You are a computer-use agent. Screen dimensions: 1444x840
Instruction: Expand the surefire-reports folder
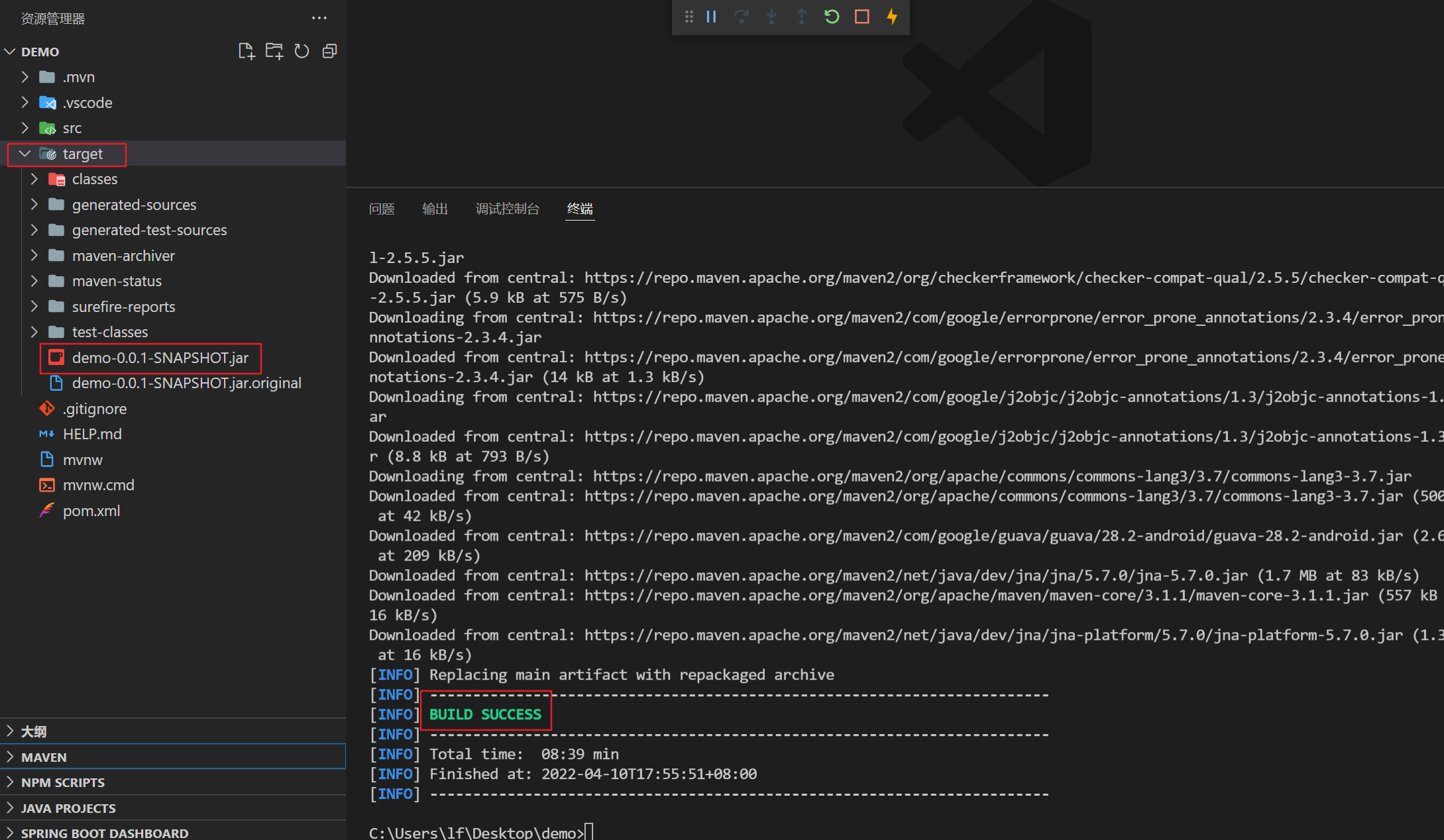(x=34, y=307)
